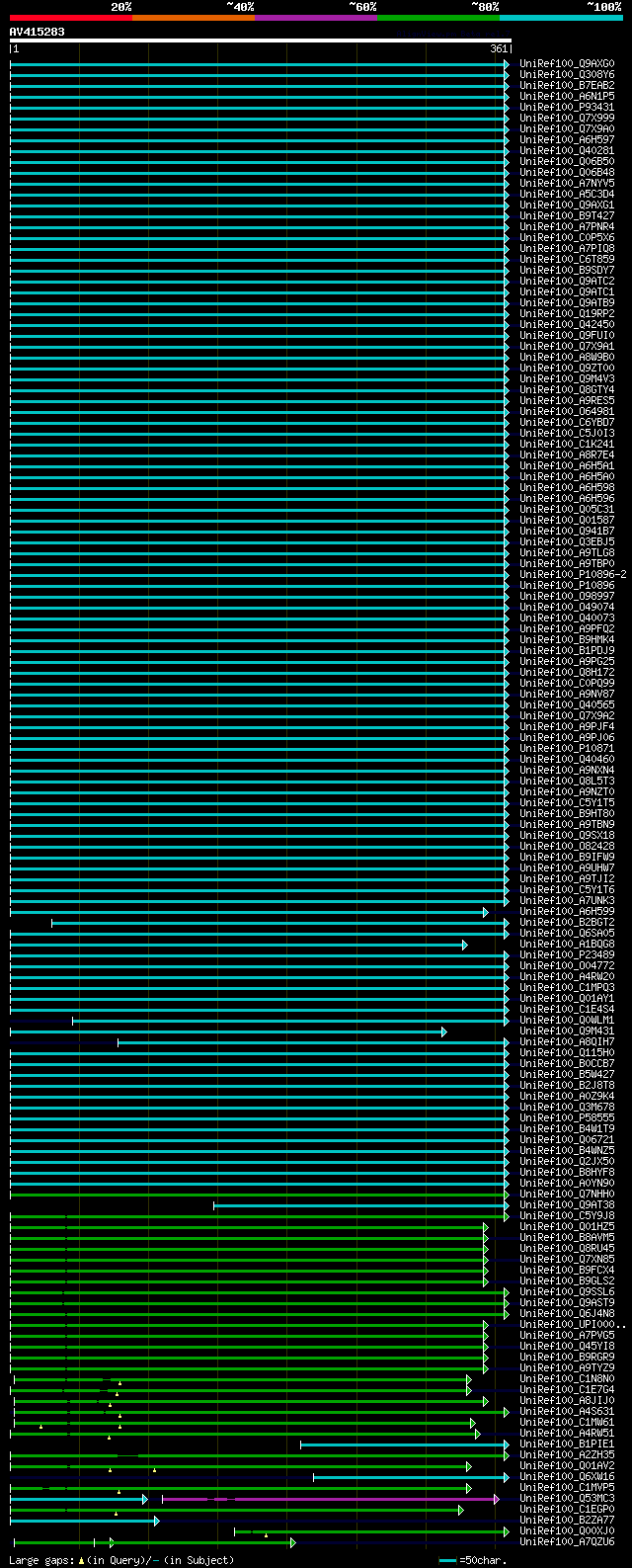The width and height of the screenshot is (632, 1568).
Task: Click the white query sequence bar
Action: [261, 41]
